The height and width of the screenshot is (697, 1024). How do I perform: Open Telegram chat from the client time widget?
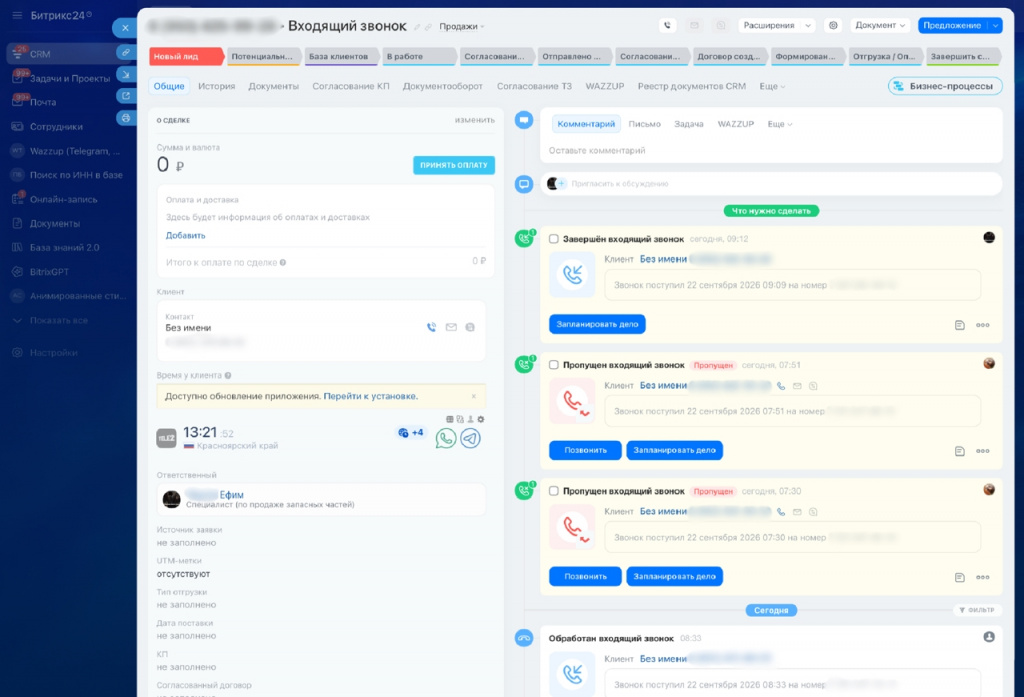pos(470,438)
